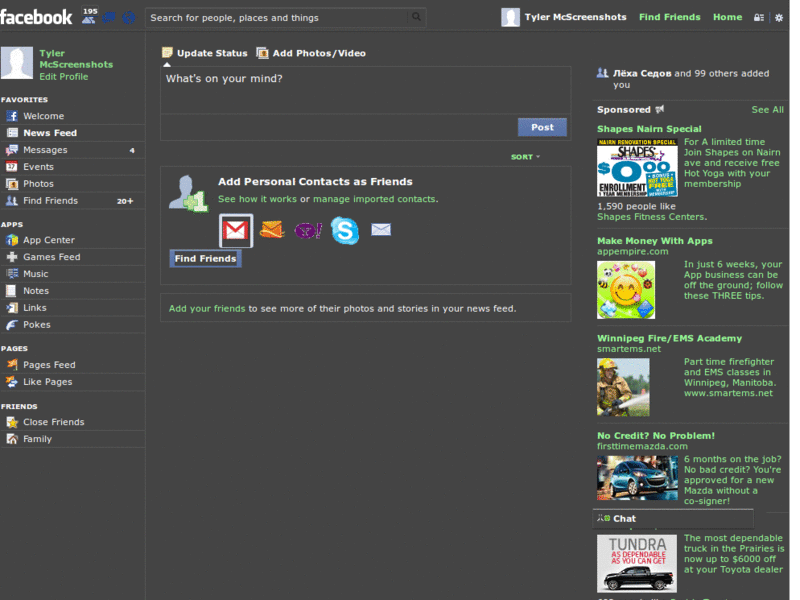Click See All sponsored link
Image resolution: width=800 pixels, height=600 pixels.
[767, 110]
